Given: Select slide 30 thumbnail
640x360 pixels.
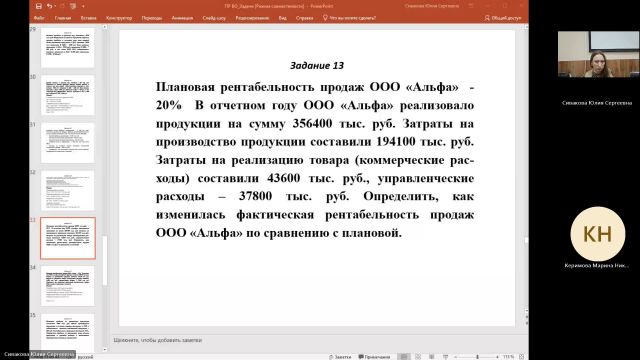Looking at the screenshot, I should pyautogui.click(x=68, y=95).
